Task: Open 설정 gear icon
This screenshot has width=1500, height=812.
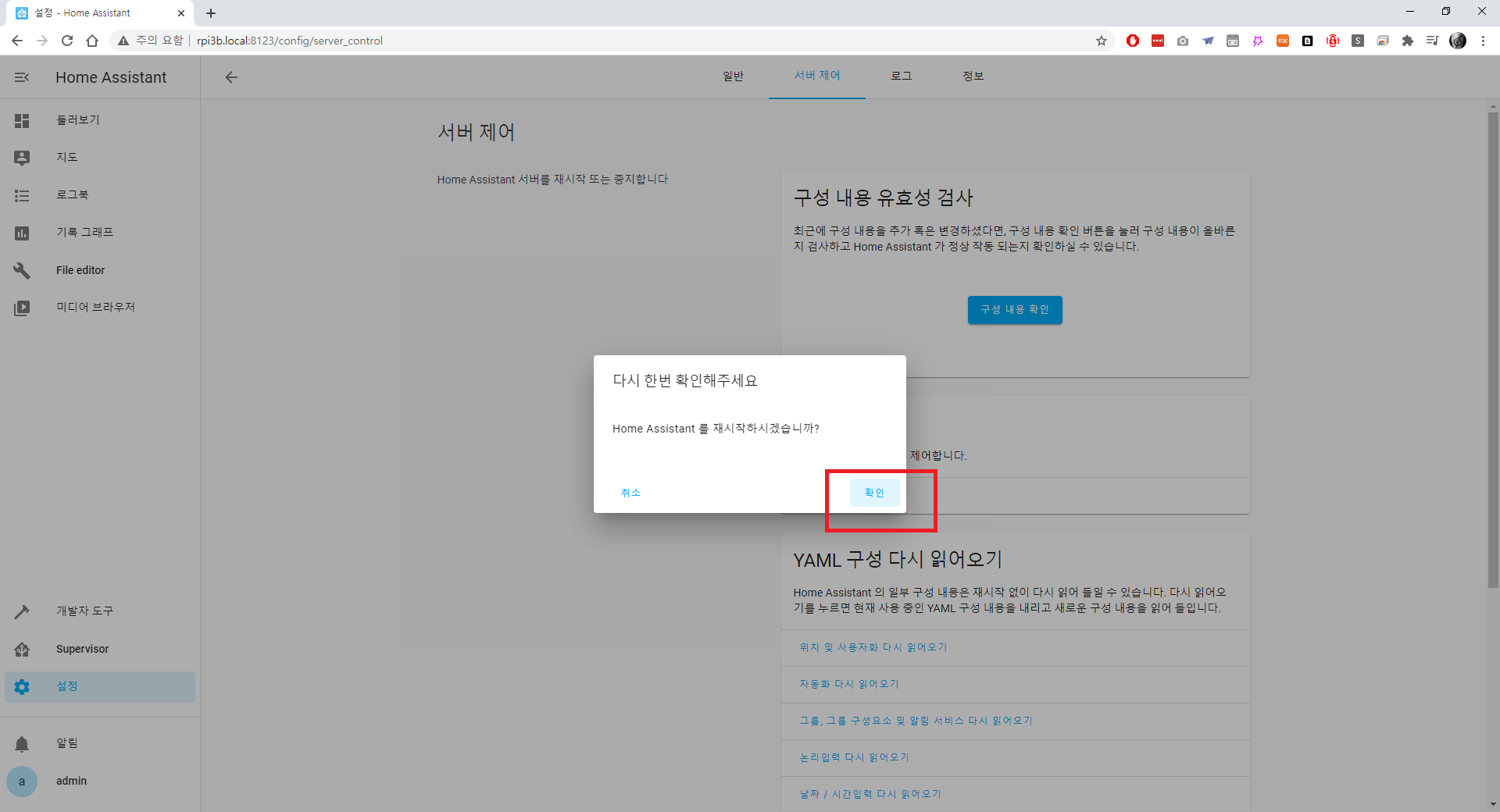Action: click(x=22, y=686)
